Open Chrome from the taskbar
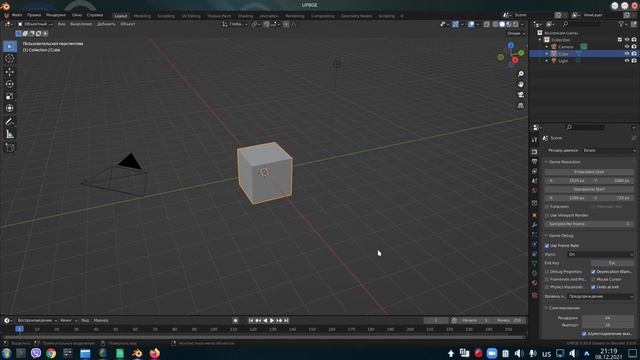The height and width of the screenshot is (360, 640). click(x=51, y=353)
